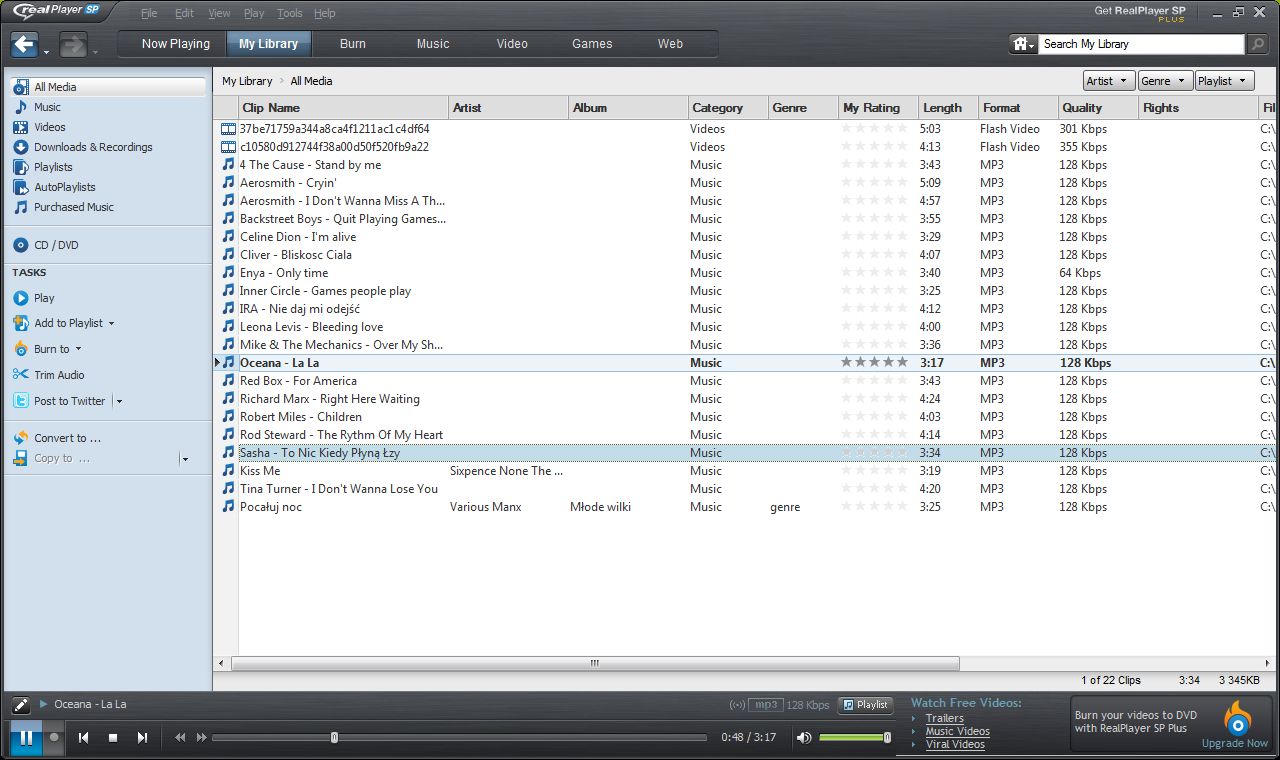Image resolution: width=1280 pixels, height=760 pixels.
Task: Go back with the left arrow button
Action: [25, 44]
